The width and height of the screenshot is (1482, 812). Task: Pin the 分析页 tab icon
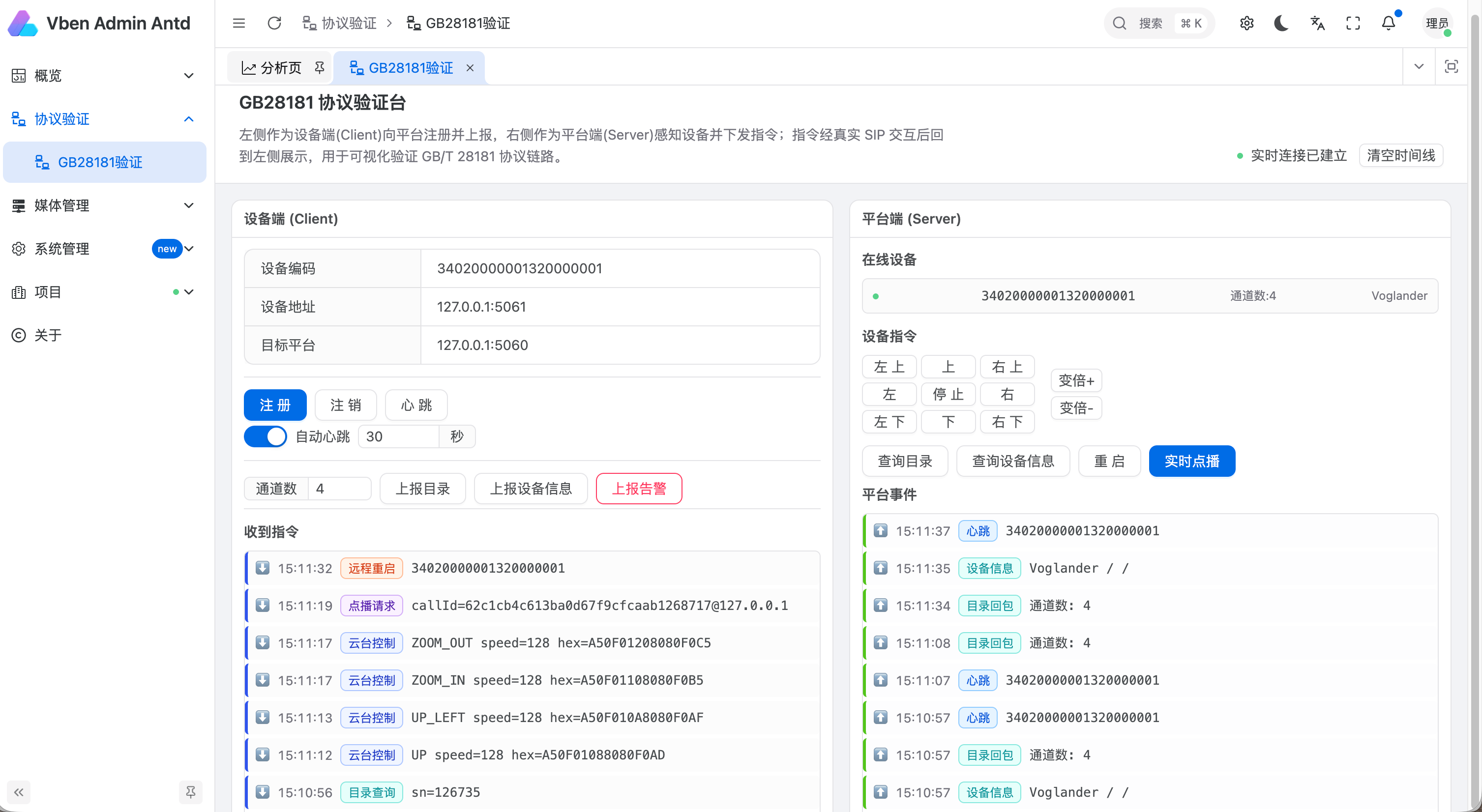(319, 68)
